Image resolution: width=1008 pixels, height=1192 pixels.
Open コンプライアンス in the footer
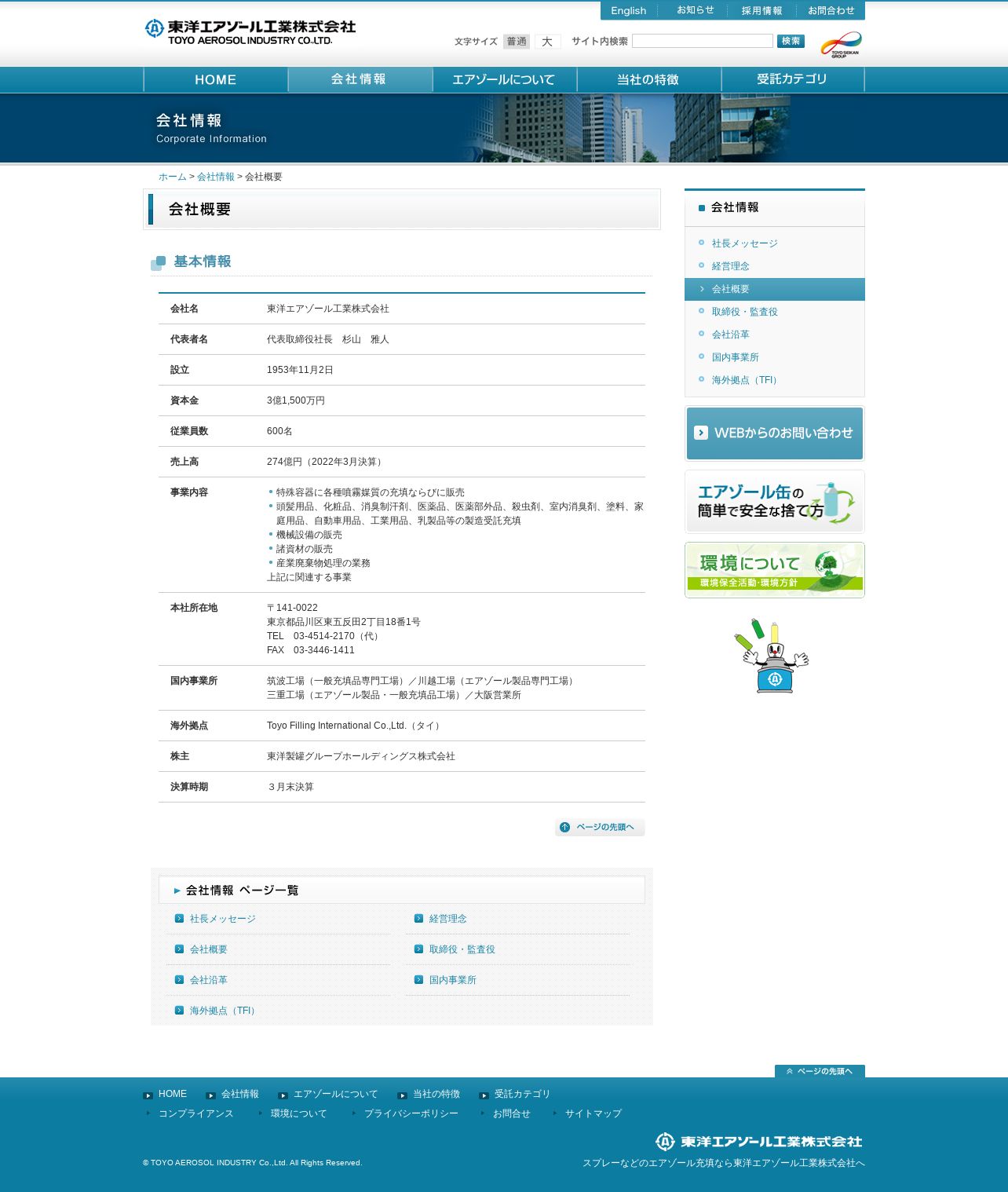(x=196, y=1113)
